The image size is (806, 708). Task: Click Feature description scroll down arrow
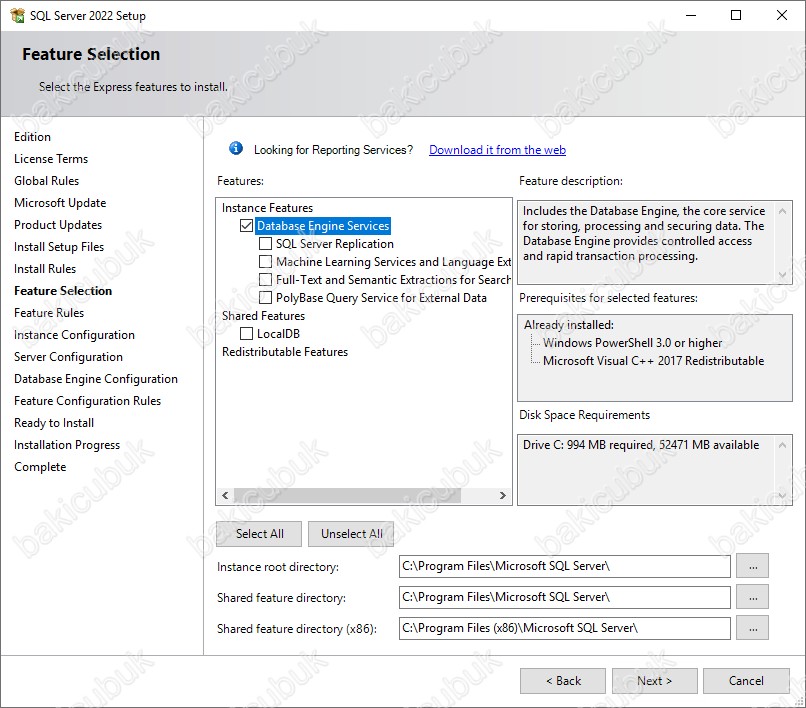pyautogui.click(x=782, y=275)
